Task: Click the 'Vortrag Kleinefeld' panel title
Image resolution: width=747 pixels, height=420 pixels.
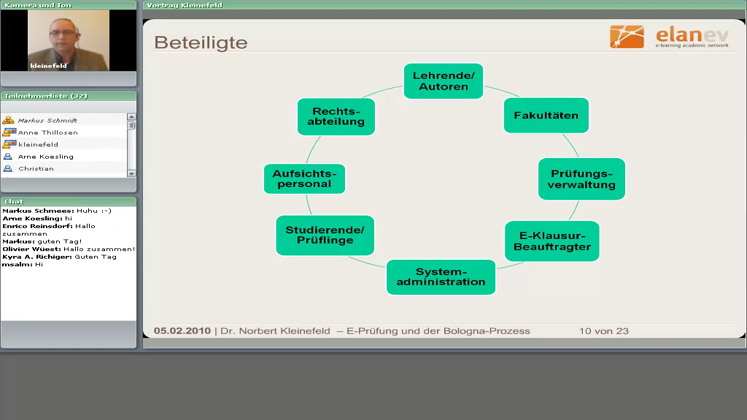Action: pyautogui.click(x=184, y=5)
